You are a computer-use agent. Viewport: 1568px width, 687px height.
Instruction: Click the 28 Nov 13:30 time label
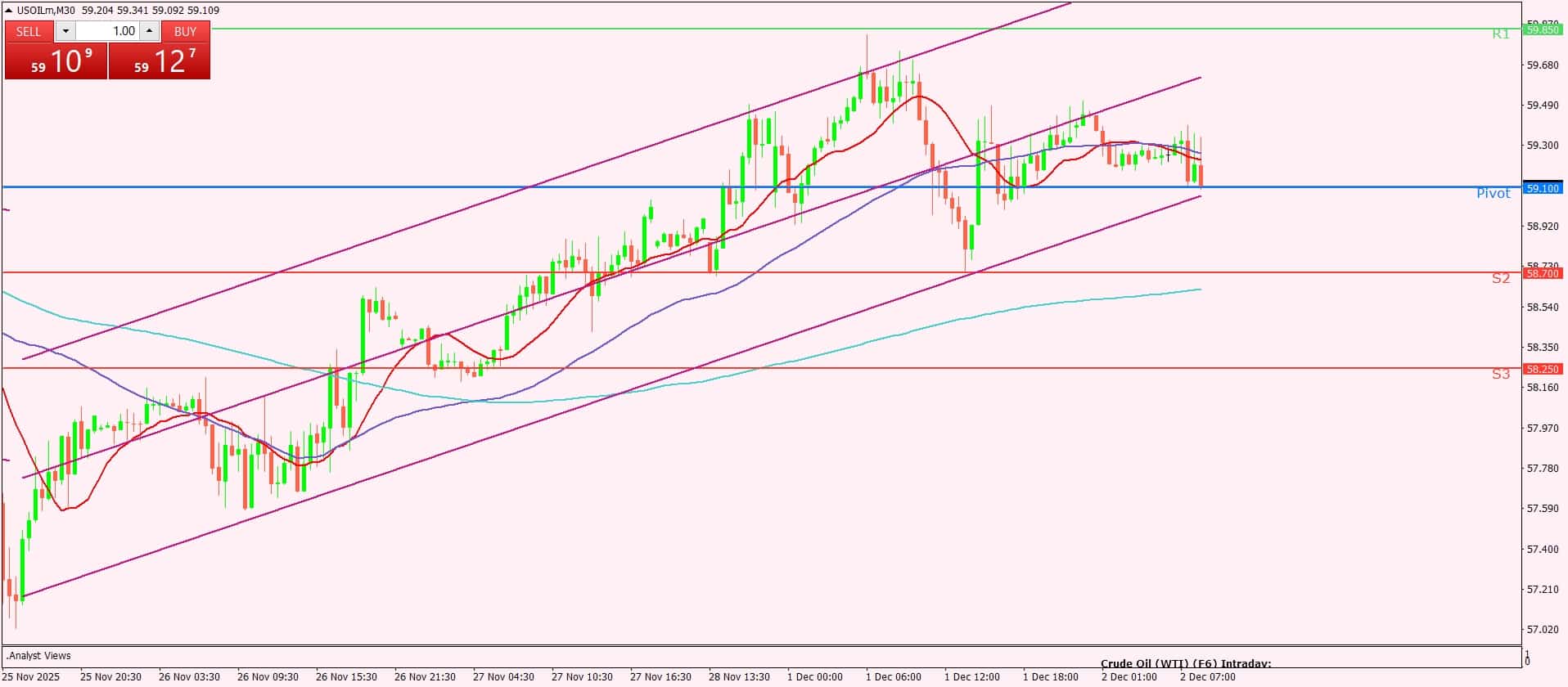click(739, 677)
